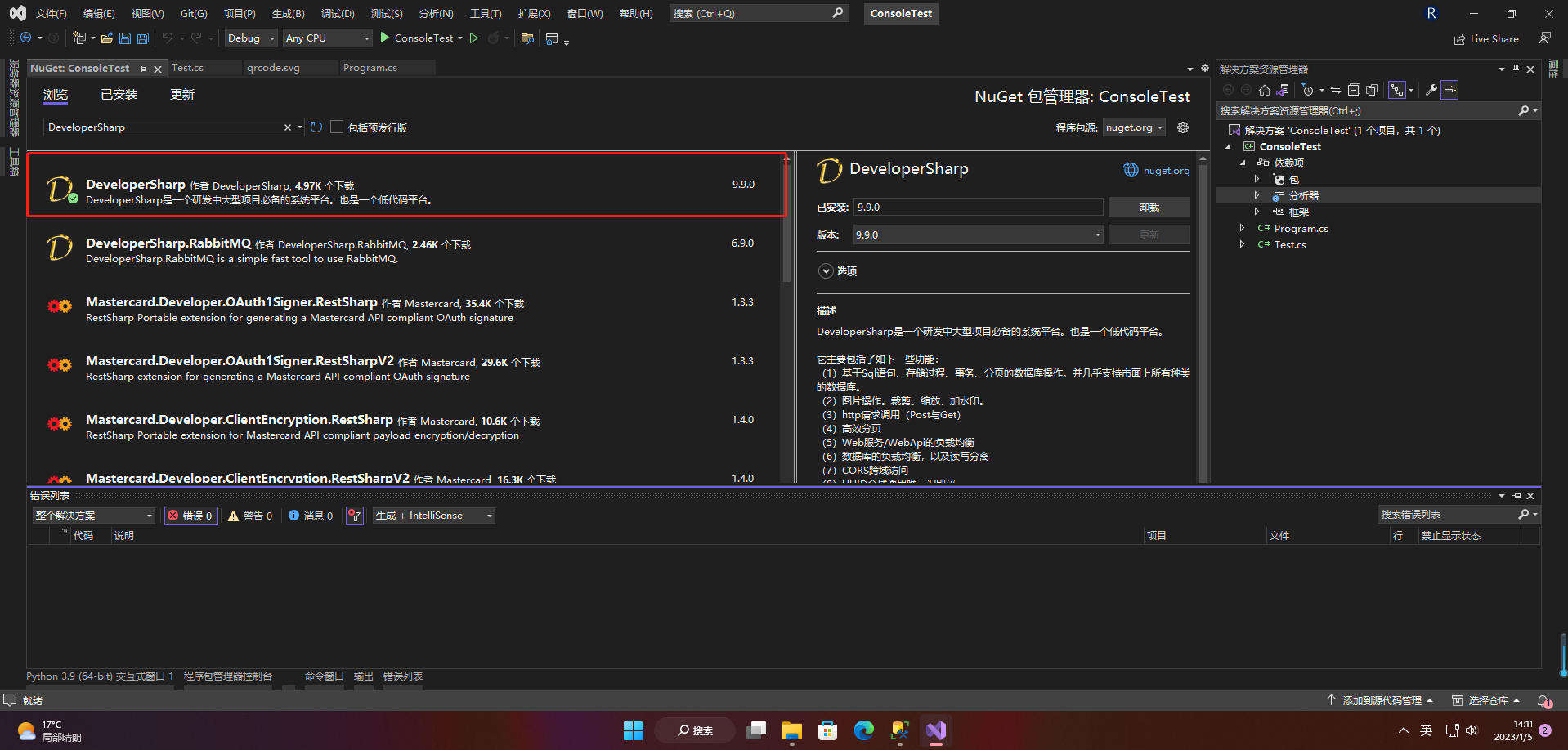Open Debug configuration dropdown
Screen dimensions: 1568x750
click(251, 38)
